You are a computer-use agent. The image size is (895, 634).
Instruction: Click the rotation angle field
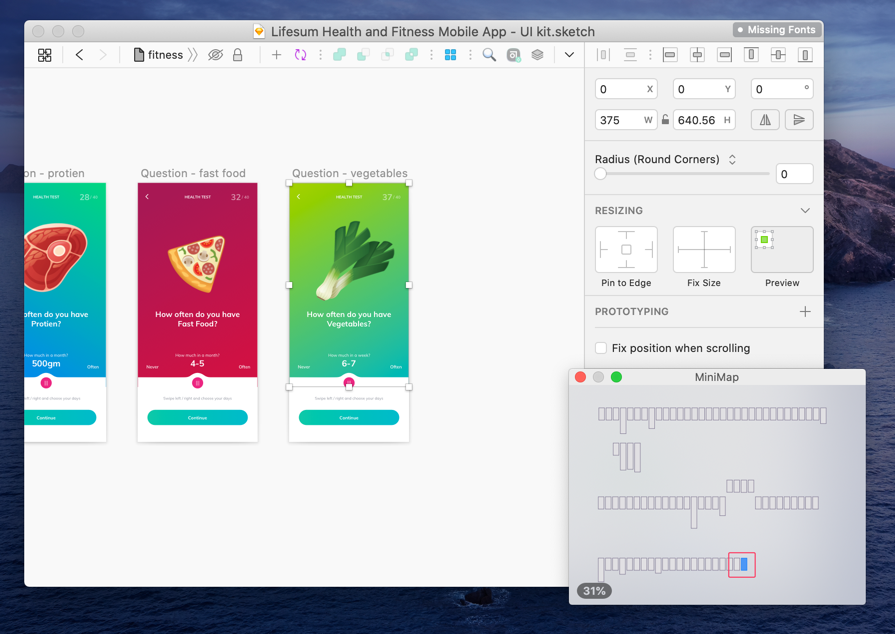(x=782, y=89)
